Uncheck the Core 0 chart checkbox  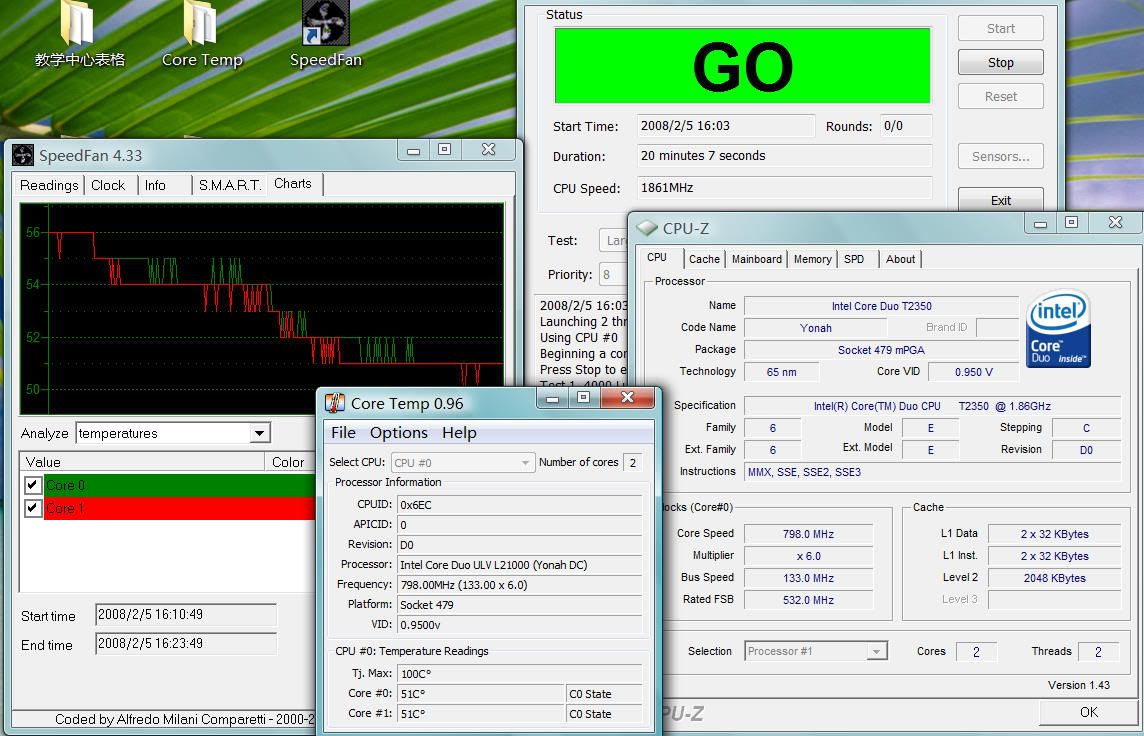point(32,485)
